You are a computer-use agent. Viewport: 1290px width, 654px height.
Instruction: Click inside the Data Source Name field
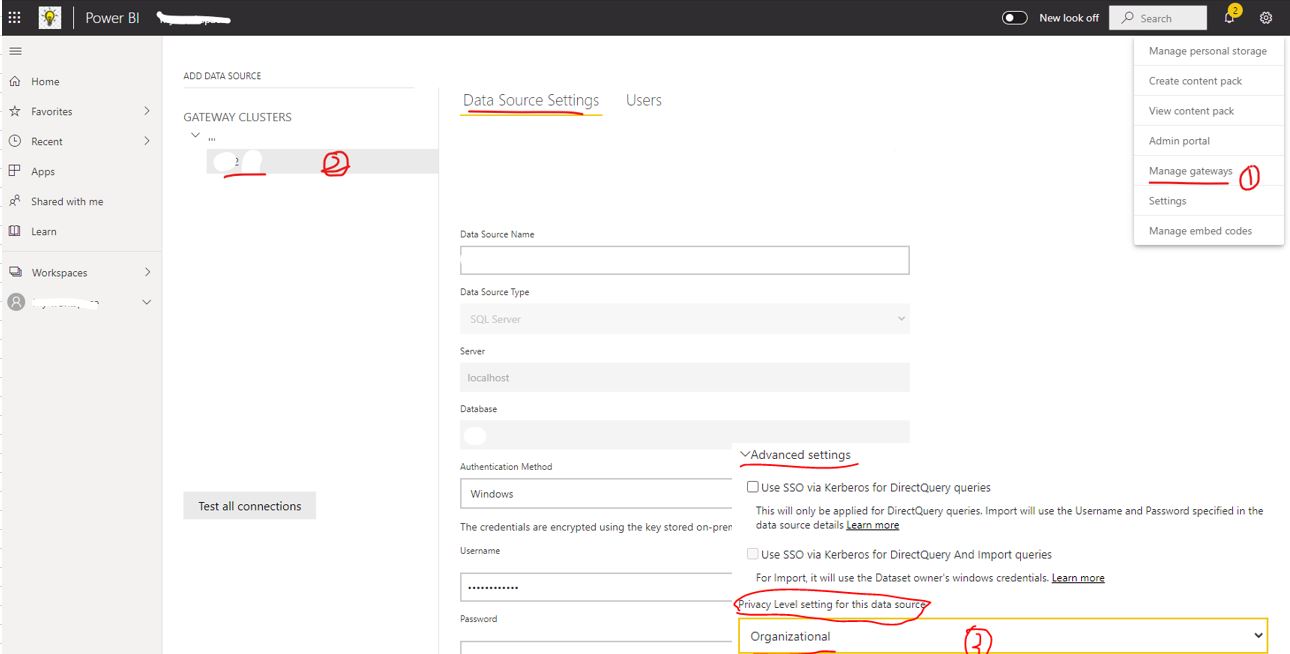[x=683, y=259]
